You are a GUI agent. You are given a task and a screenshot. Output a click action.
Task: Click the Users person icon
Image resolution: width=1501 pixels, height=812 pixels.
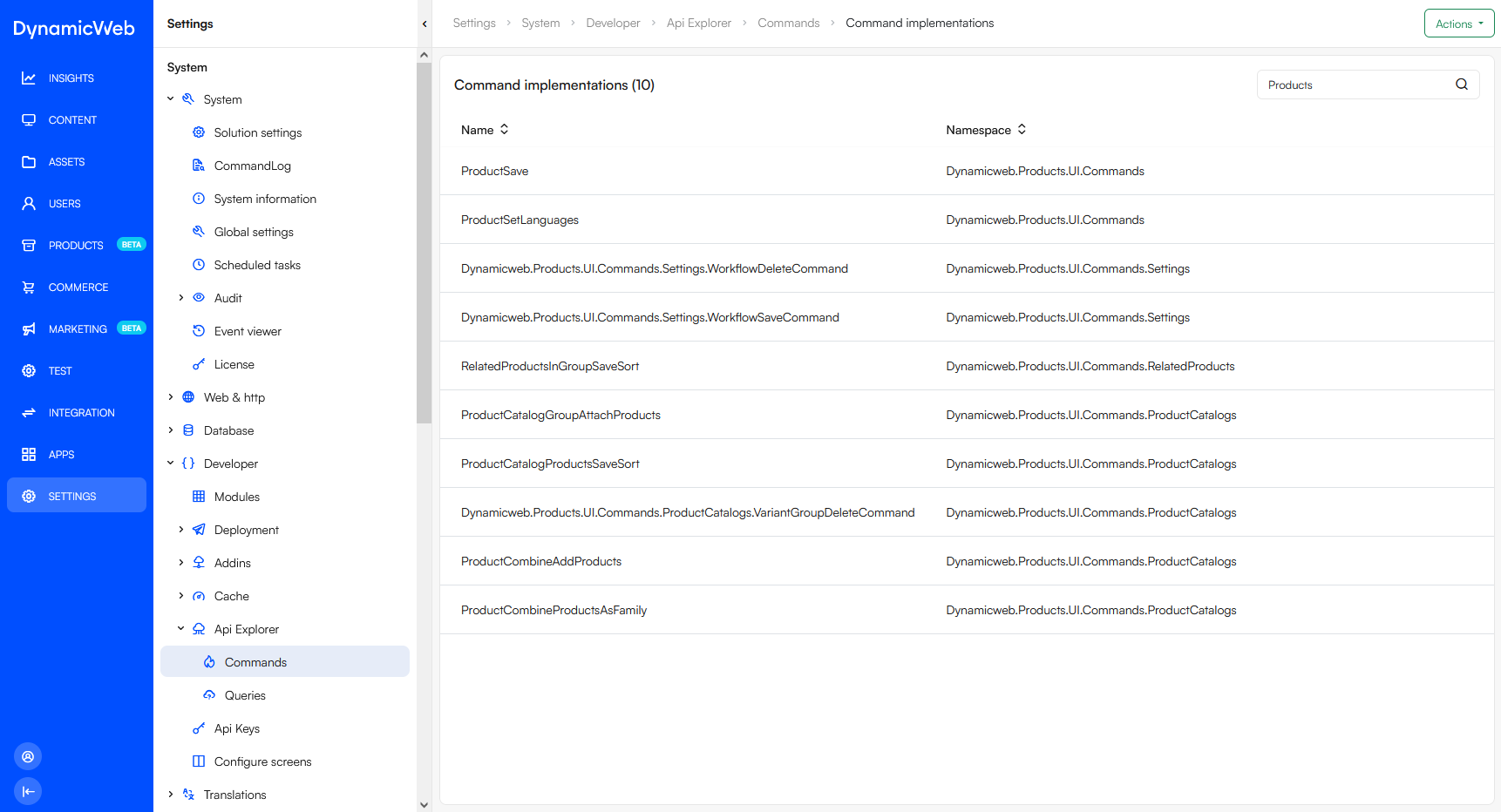pos(29,204)
